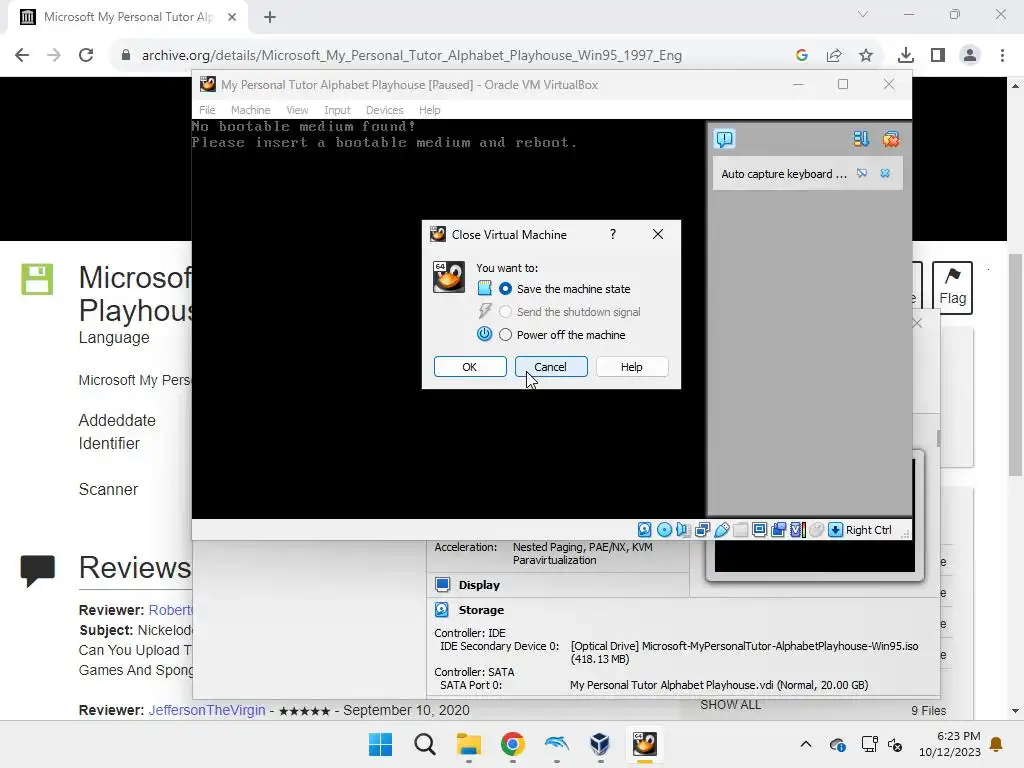Open Chrome profile avatar
Screen dimensions: 1024x768
click(970, 56)
